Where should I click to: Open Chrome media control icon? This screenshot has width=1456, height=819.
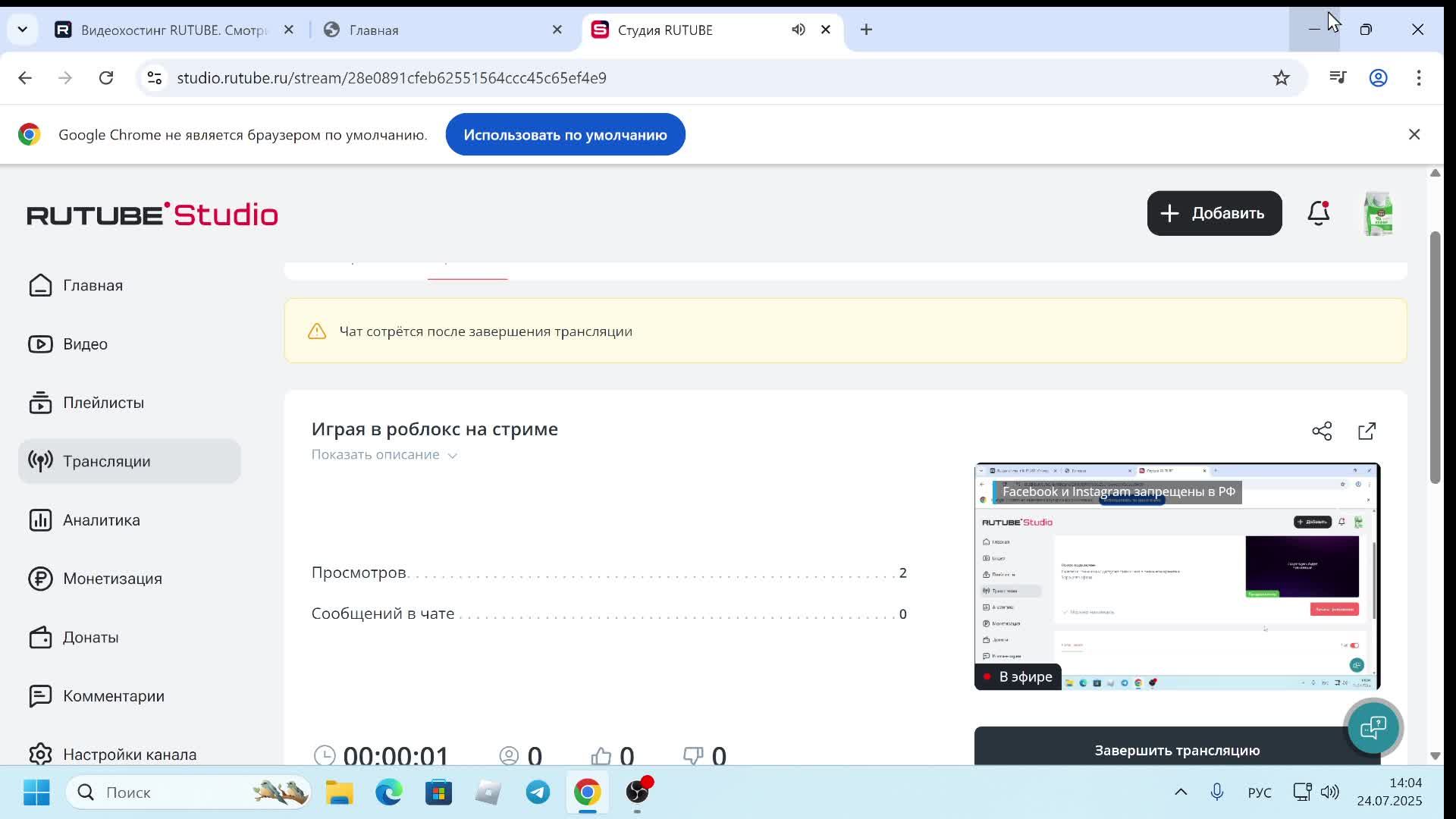point(1338,78)
